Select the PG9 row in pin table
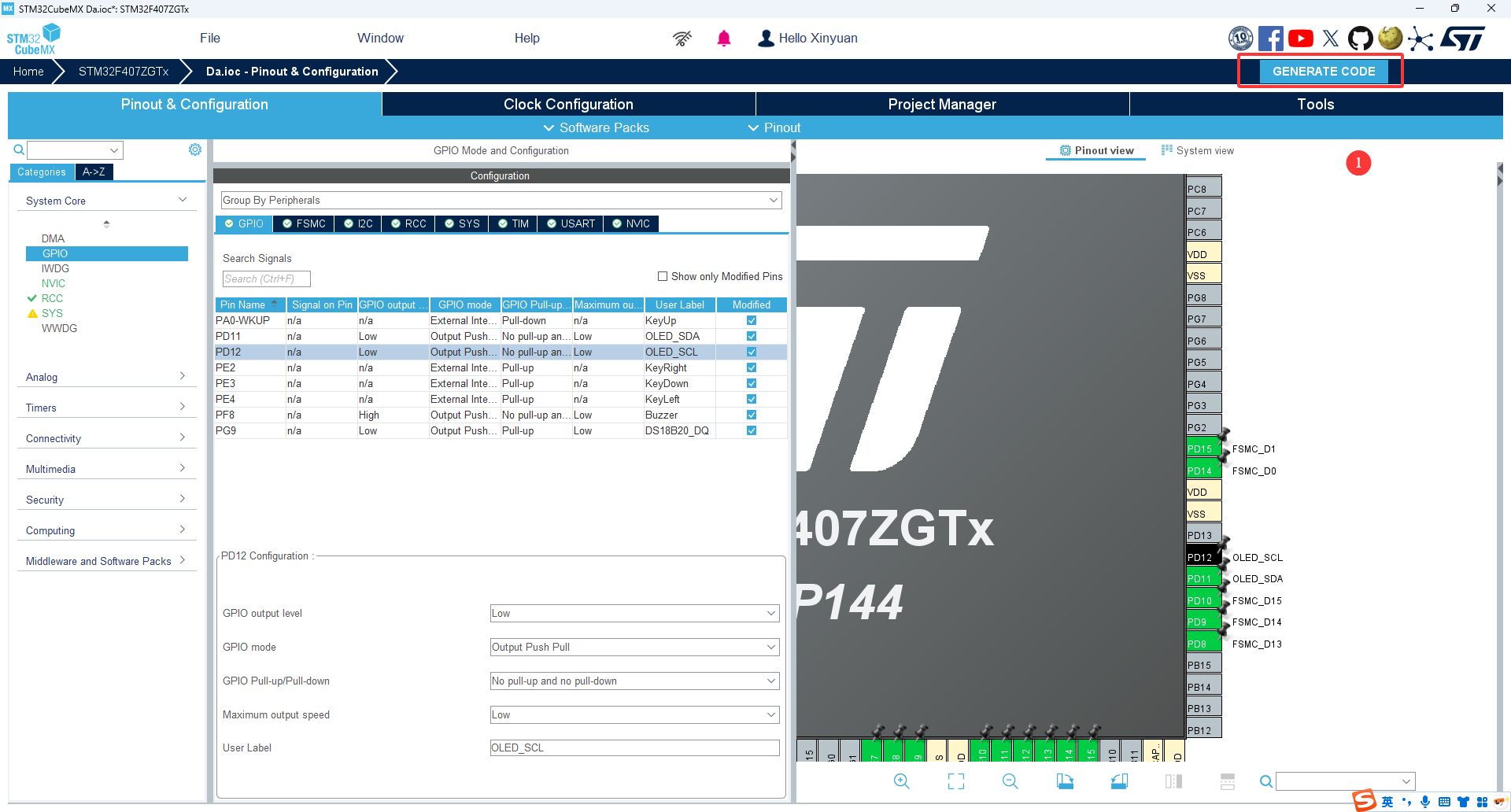Image resolution: width=1511 pixels, height=812 pixels. 501,430
